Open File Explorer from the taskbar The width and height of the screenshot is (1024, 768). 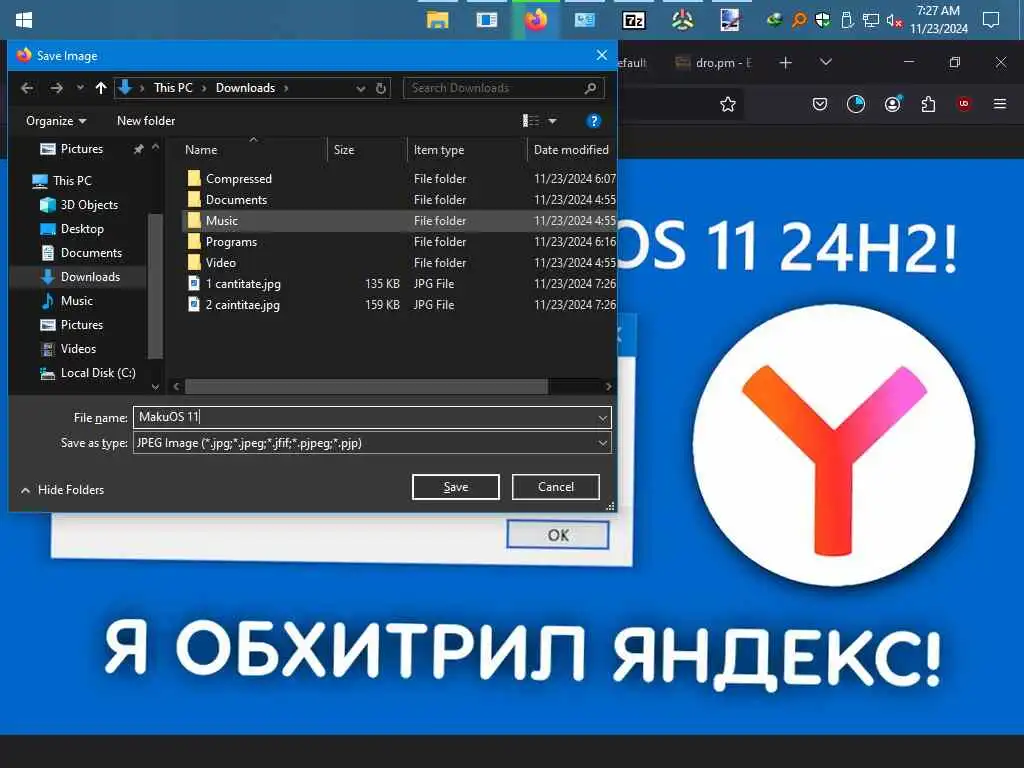pyautogui.click(x=438, y=20)
